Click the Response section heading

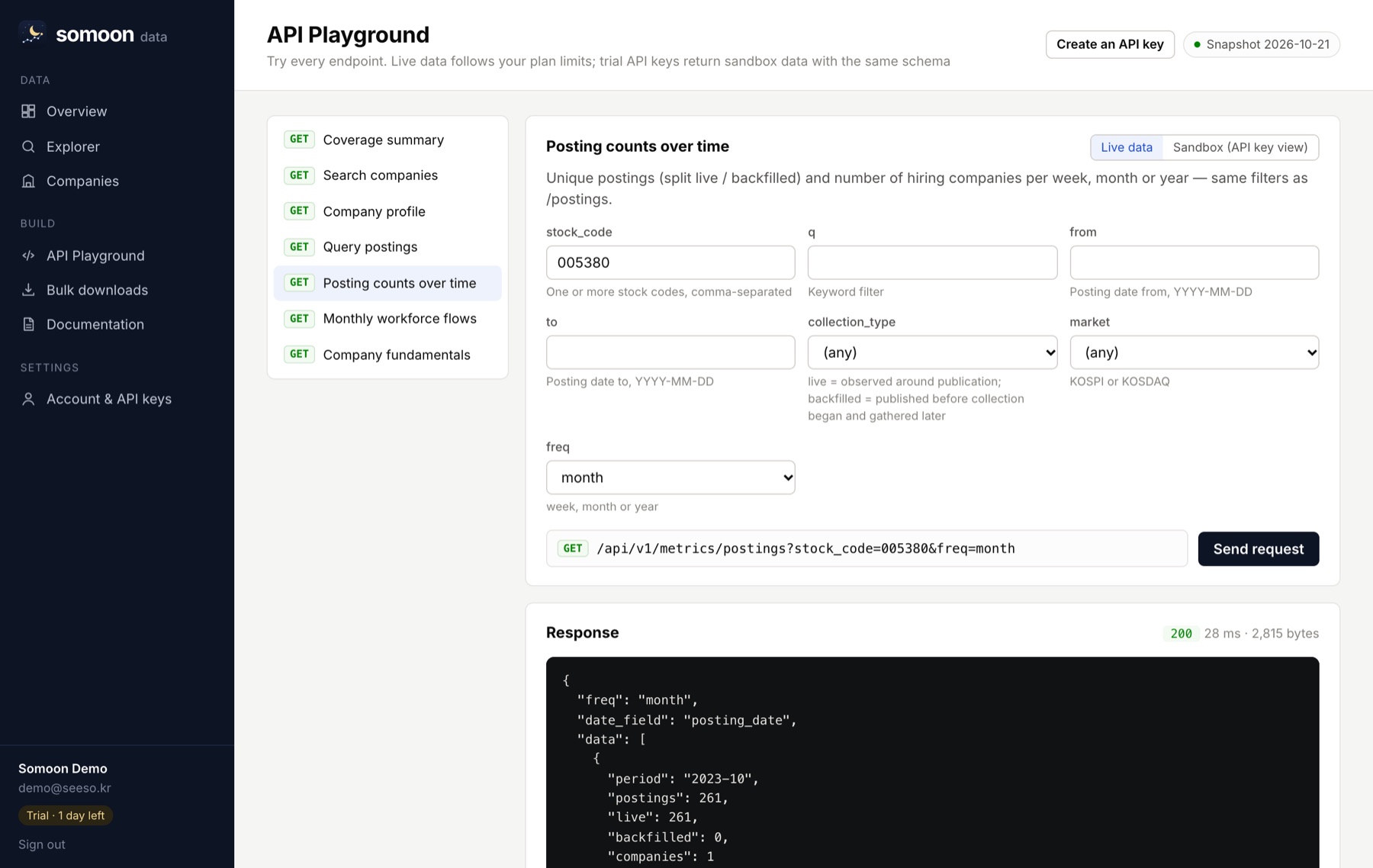coord(582,632)
